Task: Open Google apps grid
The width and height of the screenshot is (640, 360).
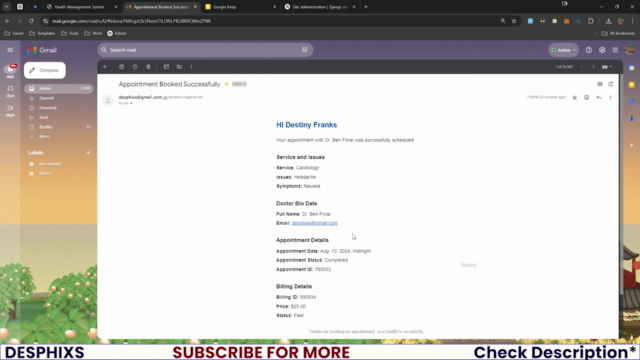Action: tap(615, 50)
